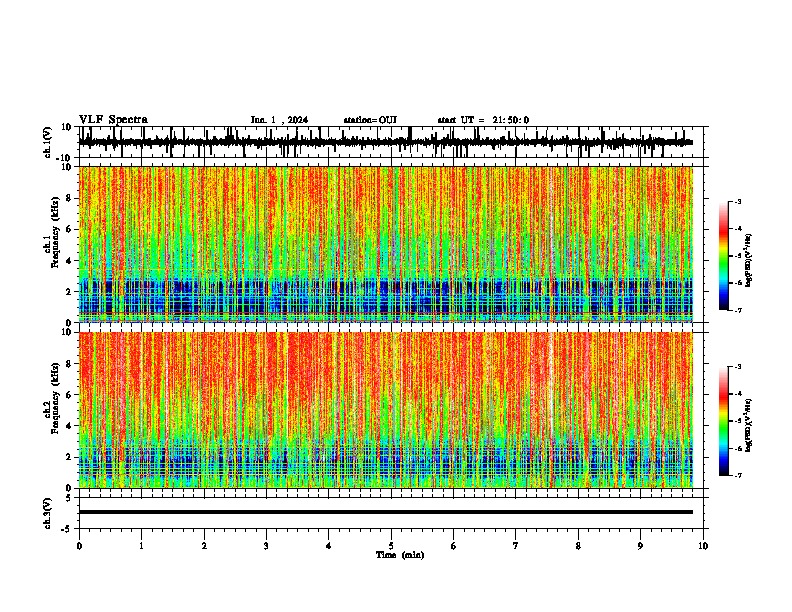Click the '6' tick on the time axis
This screenshot has height=612, width=792.
tap(454, 546)
